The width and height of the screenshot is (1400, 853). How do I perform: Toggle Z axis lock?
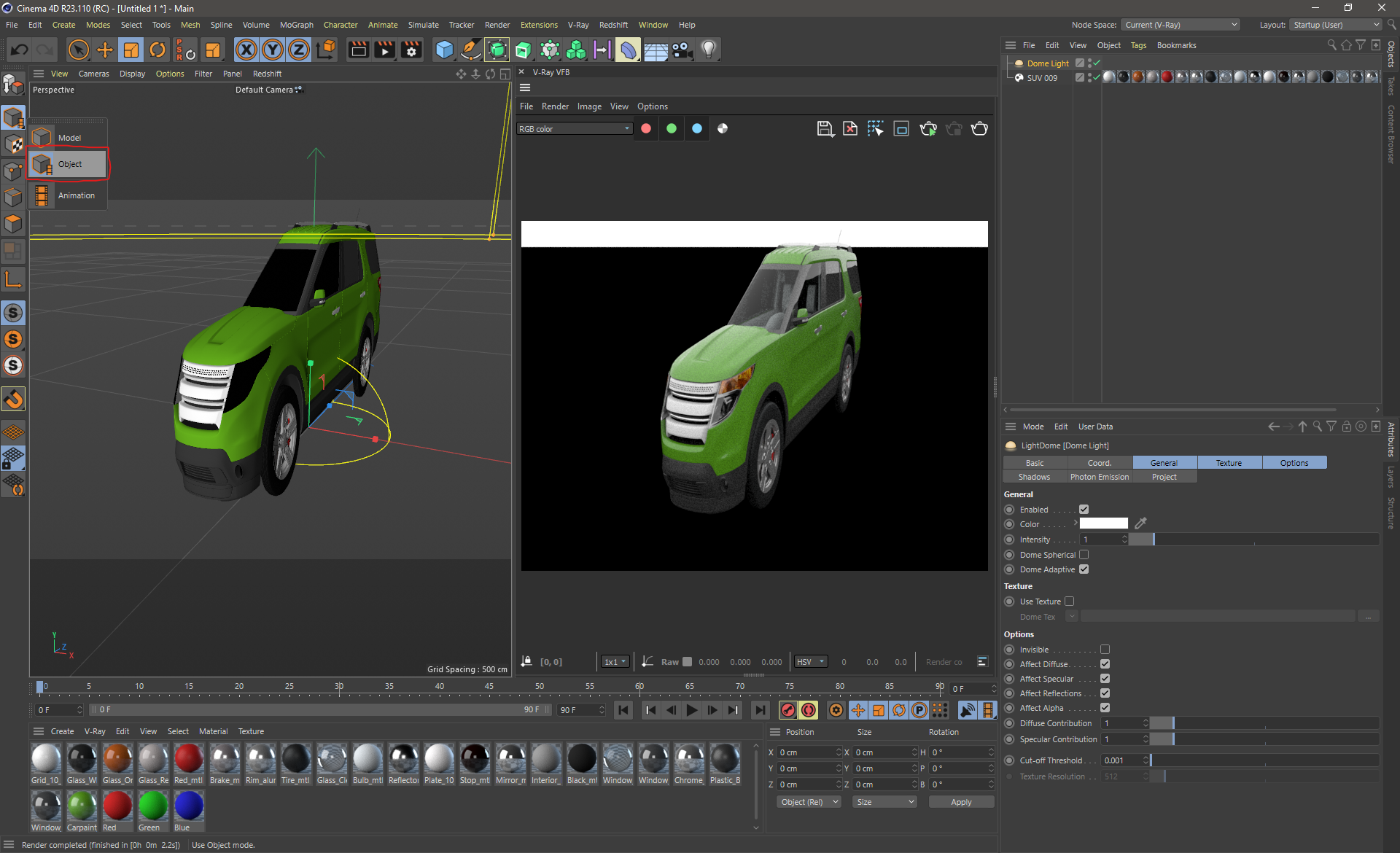(299, 50)
